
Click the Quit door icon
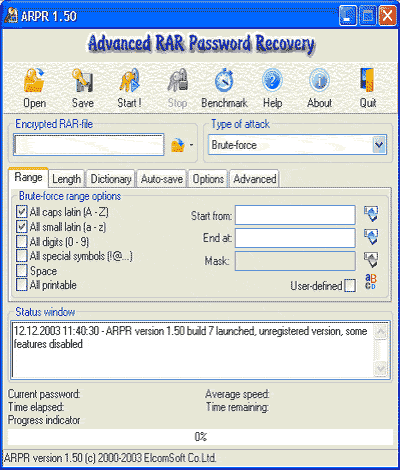coord(368,80)
